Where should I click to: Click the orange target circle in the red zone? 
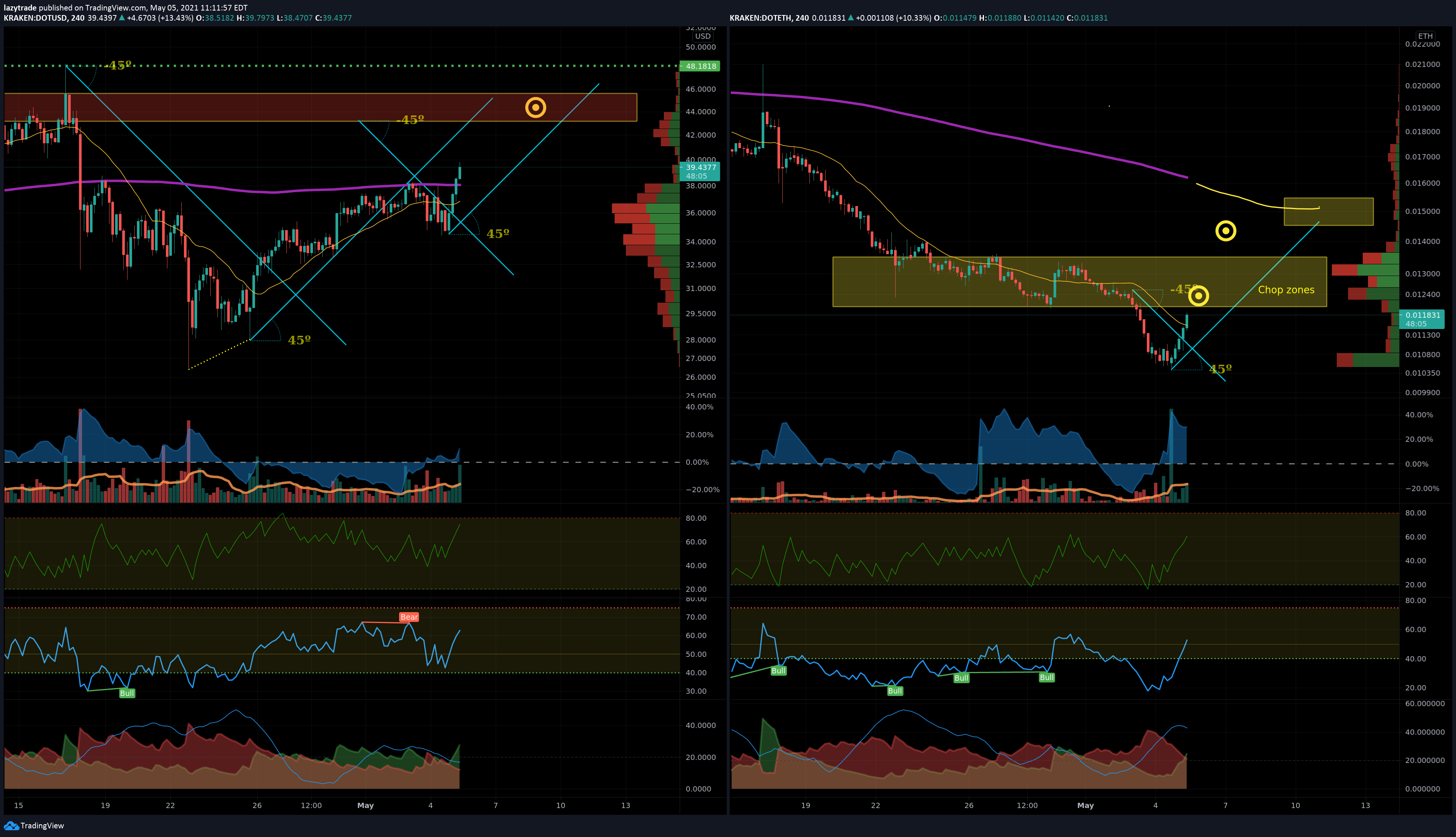click(x=535, y=108)
